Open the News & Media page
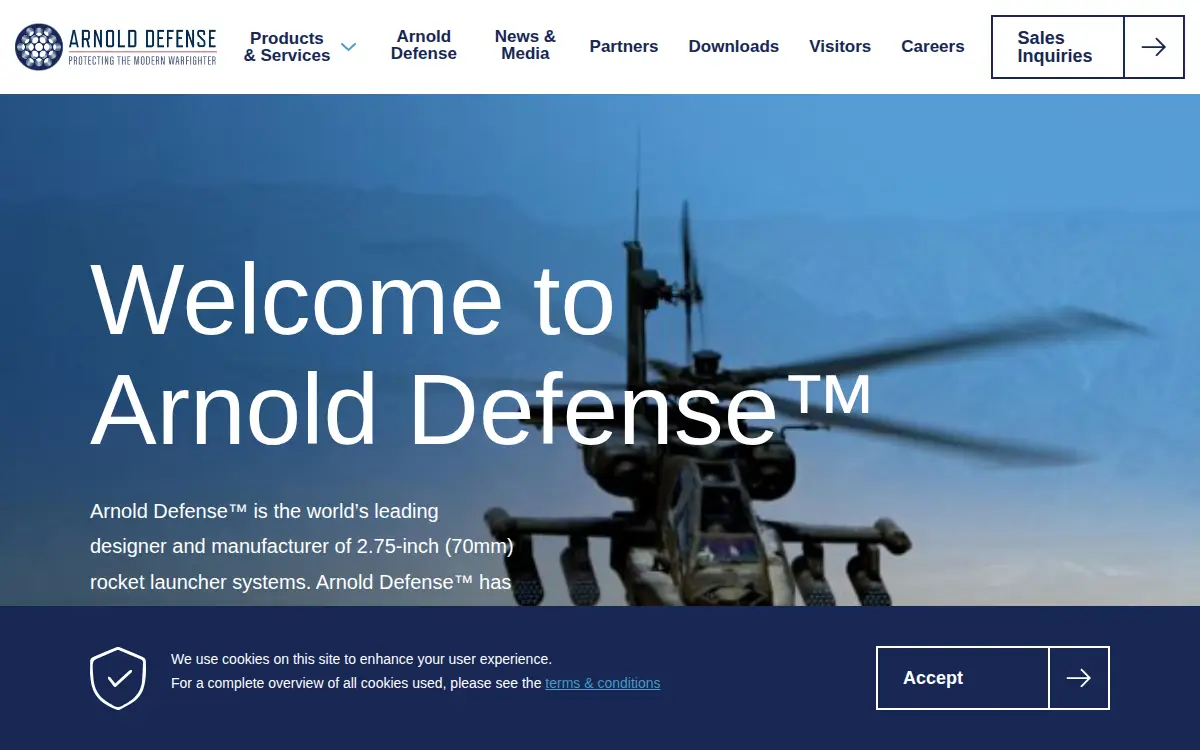Screen dimensions: 1200x750 coord(525,45)
